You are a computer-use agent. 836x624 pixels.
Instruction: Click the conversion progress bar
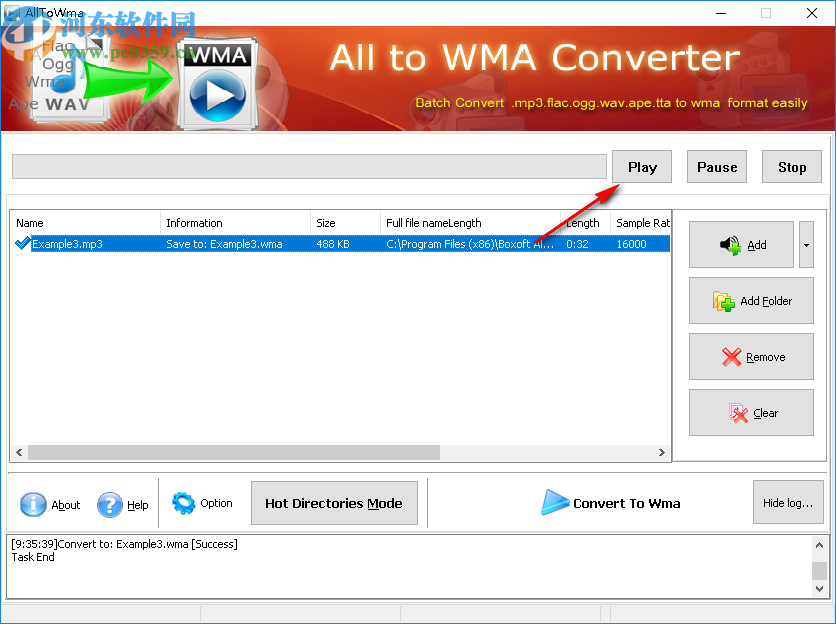pos(309,166)
